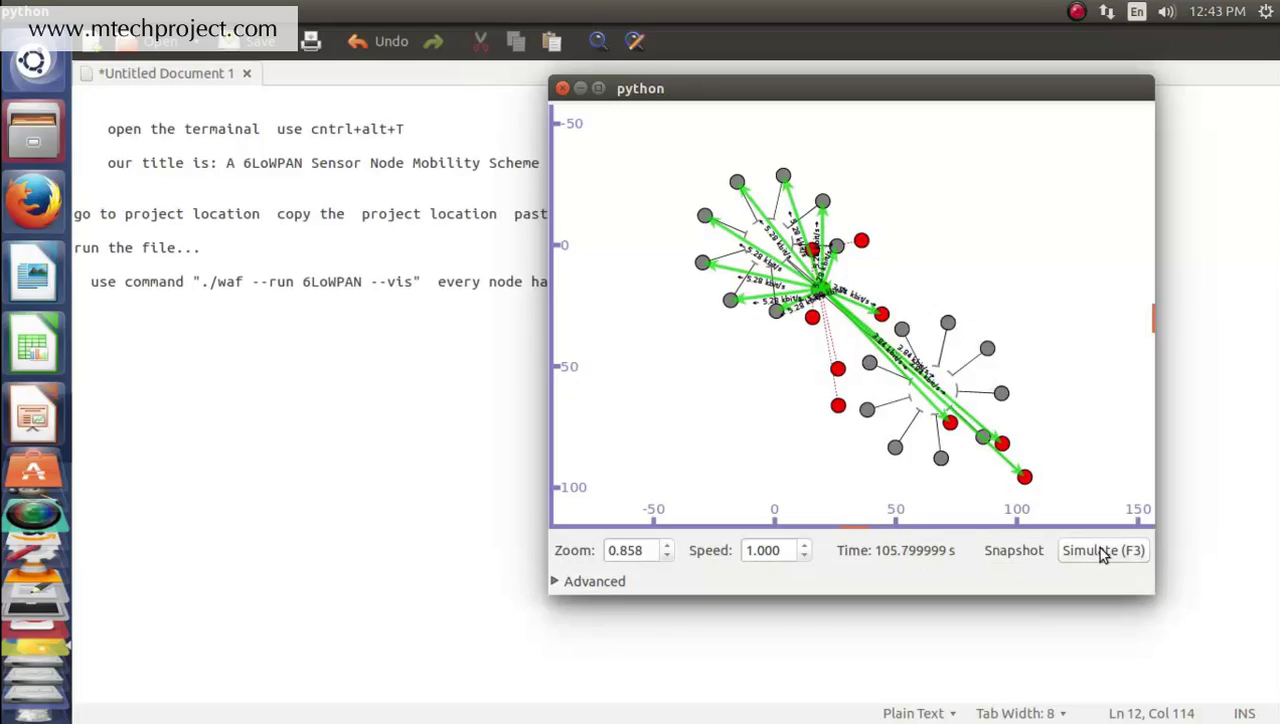This screenshot has height=724, width=1280.
Task: Open the Tab Width dropdown
Action: pyautogui.click(x=1021, y=713)
